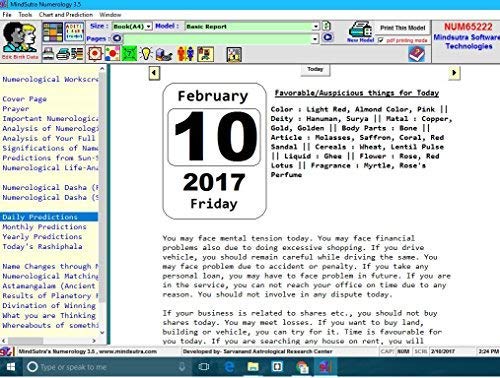
Task: Click the colored grid chart icon
Action: point(52,32)
